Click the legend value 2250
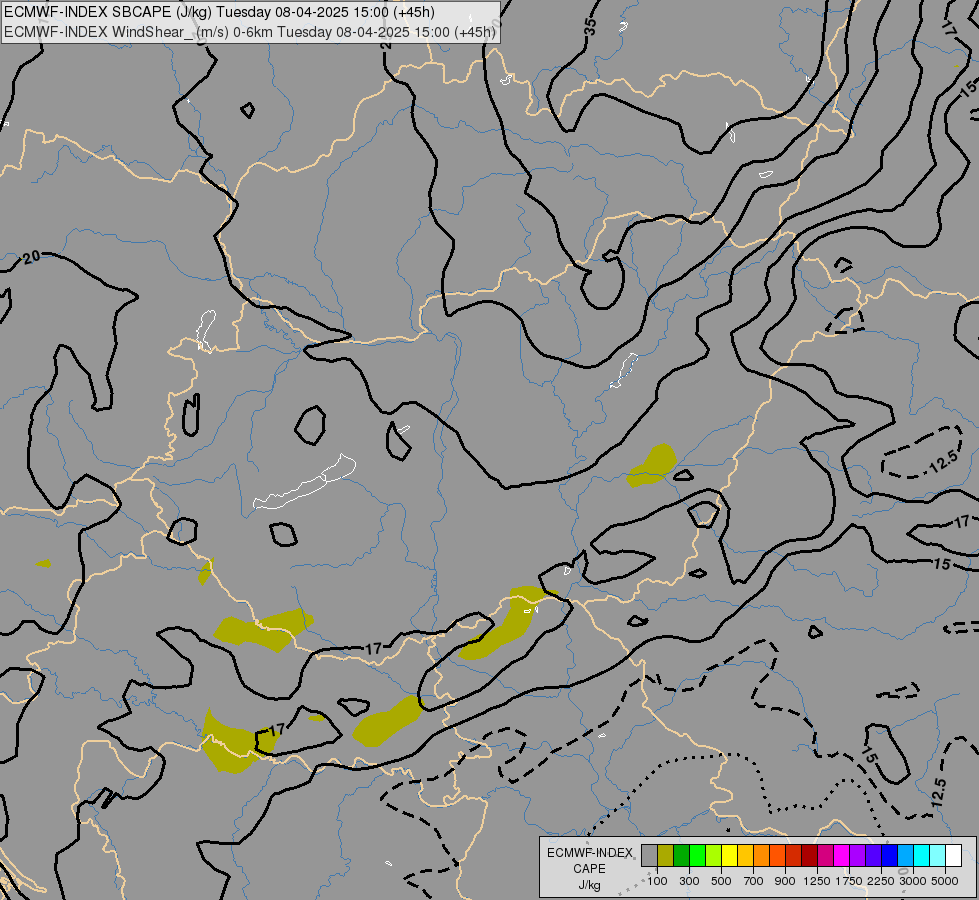This screenshot has width=979, height=900. tap(881, 881)
